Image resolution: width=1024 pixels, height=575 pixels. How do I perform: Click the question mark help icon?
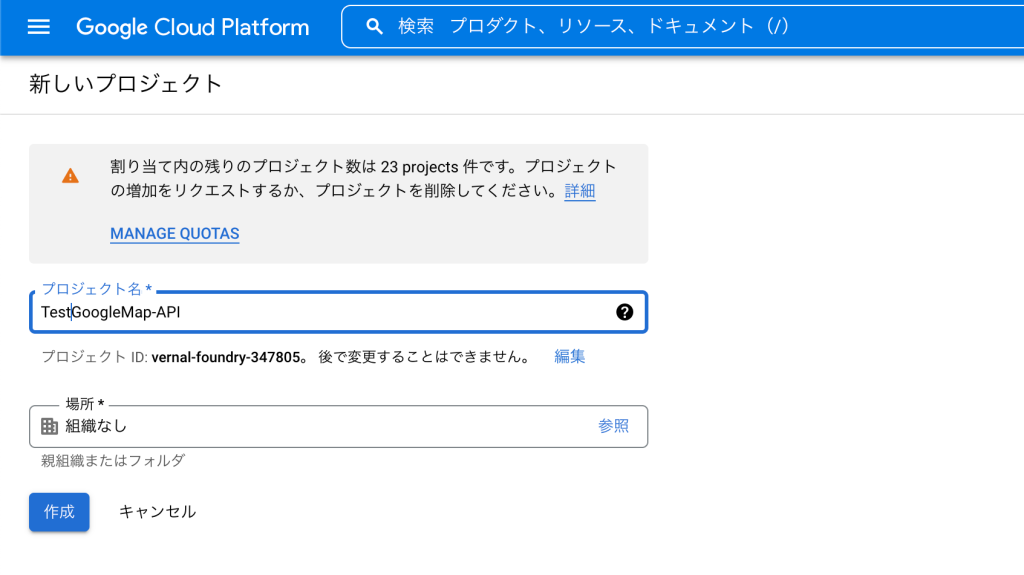click(x=624, y=312)
